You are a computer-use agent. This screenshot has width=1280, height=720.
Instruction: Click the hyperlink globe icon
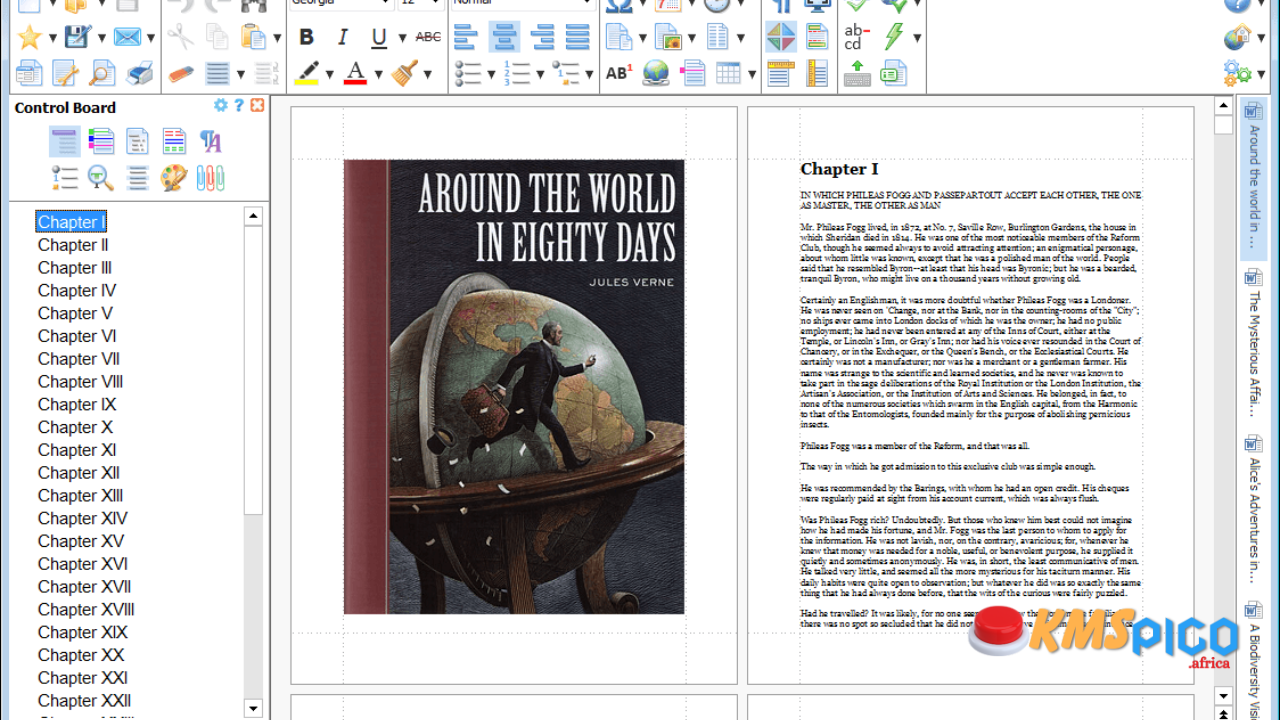pos(656,73)
